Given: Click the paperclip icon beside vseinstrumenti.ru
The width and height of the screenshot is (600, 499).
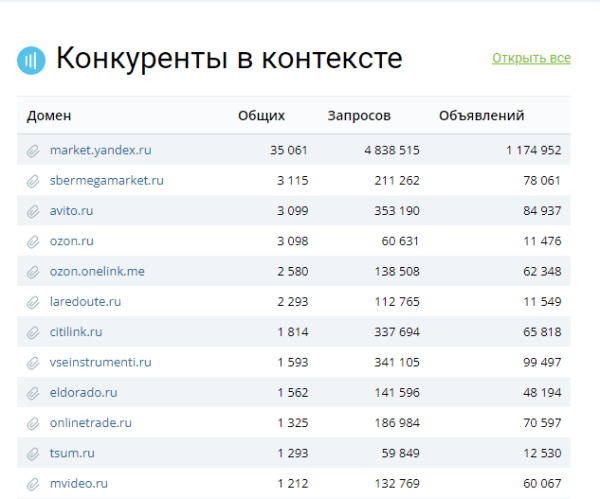Looking at the screenshot, I should click(33, 363).
